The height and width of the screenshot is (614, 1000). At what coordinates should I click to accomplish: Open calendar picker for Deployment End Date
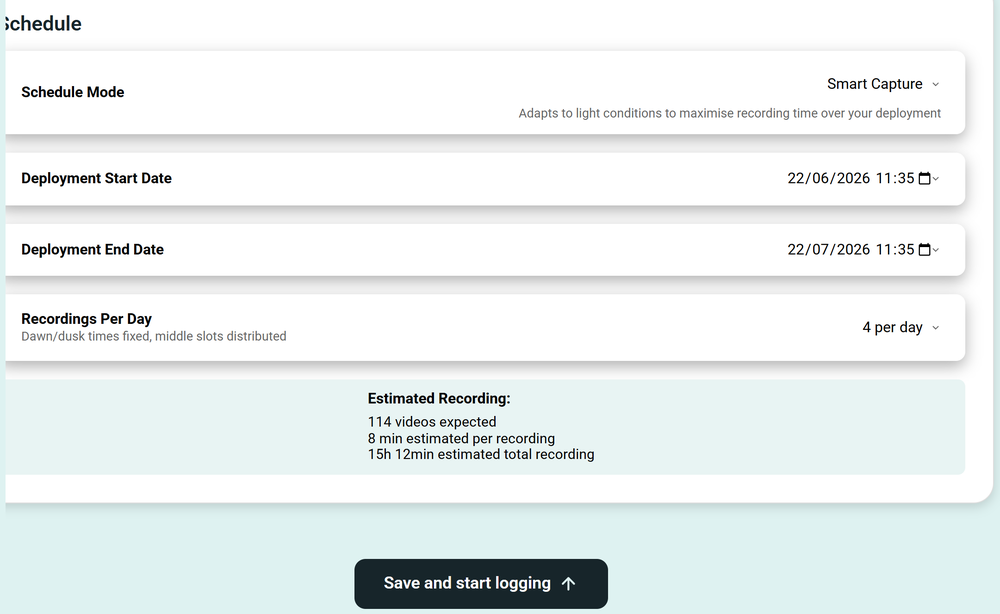coord(924,250)
